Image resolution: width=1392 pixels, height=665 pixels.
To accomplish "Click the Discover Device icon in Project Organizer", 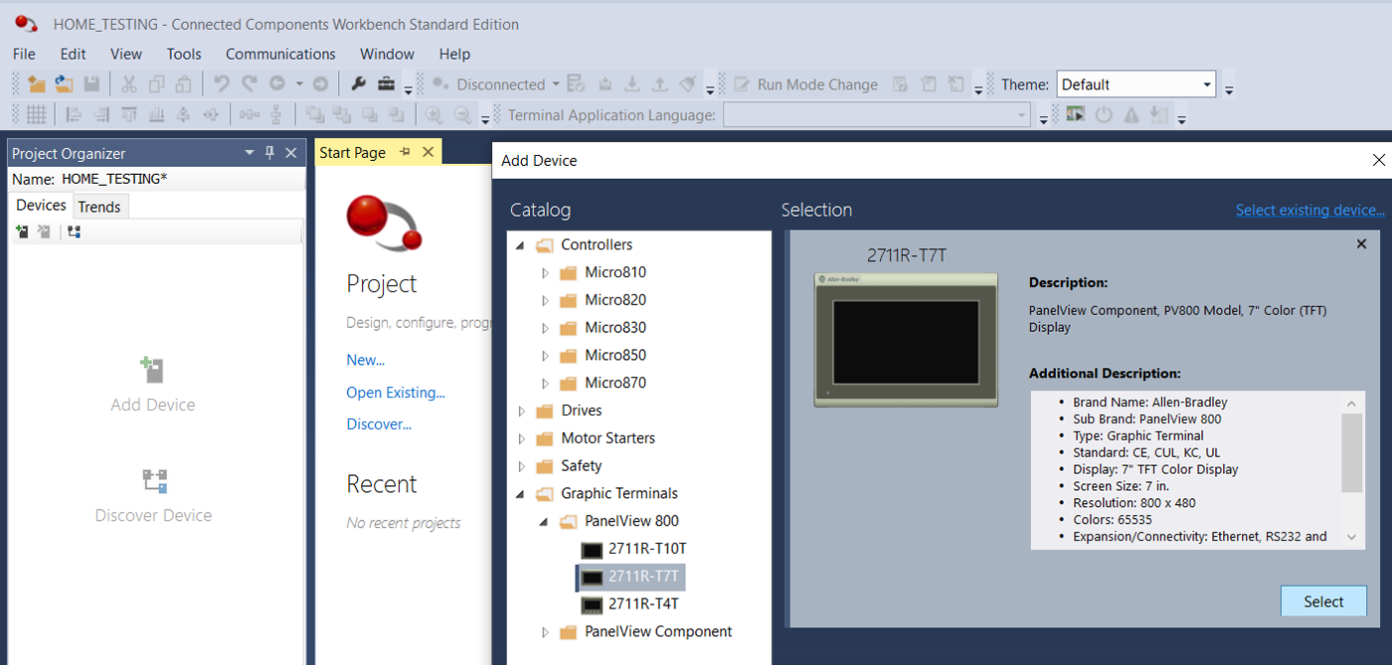I will pos(152,483).
